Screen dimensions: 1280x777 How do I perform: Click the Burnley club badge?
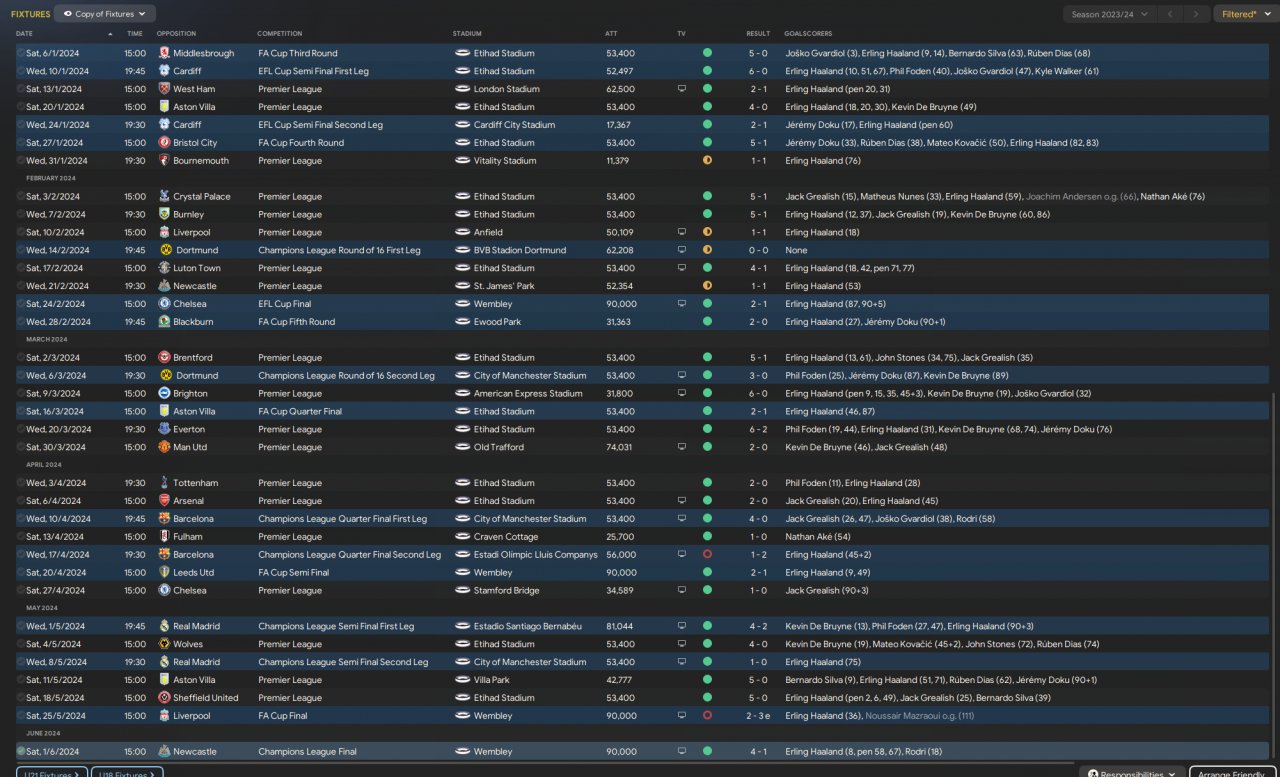tap(165, 215)
